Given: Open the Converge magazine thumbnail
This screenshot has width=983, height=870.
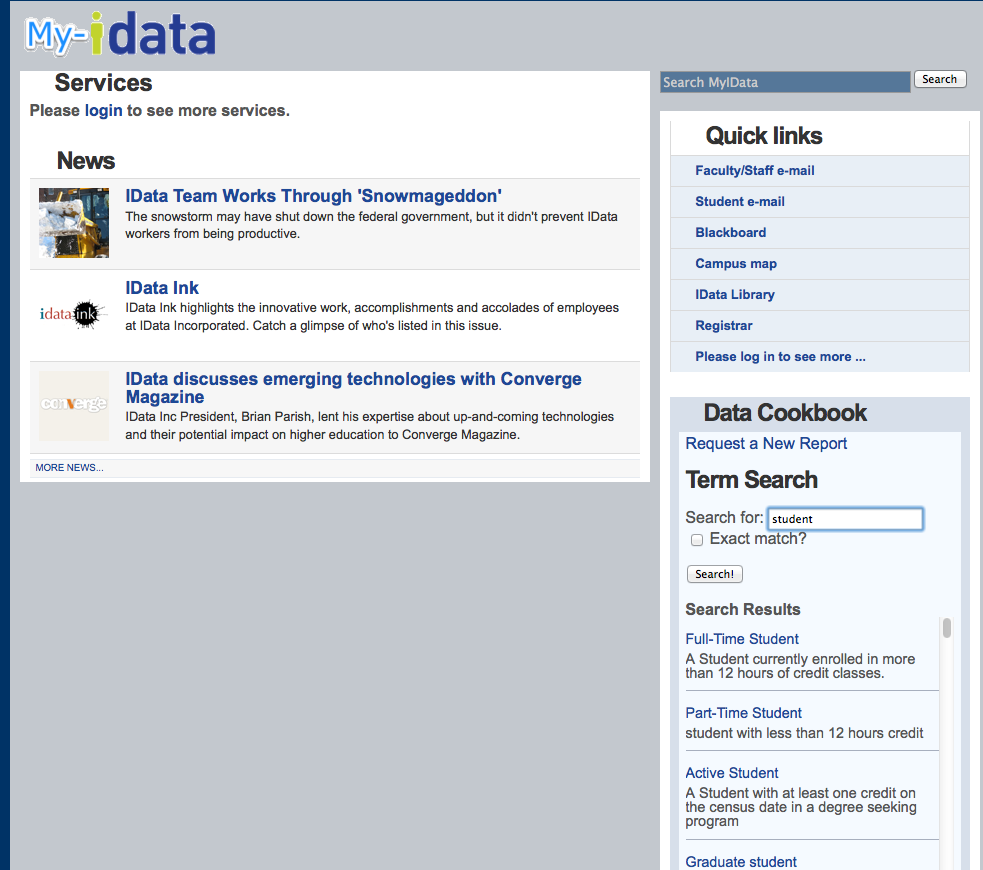Looking at the screenshot, I should click(74, 406).
